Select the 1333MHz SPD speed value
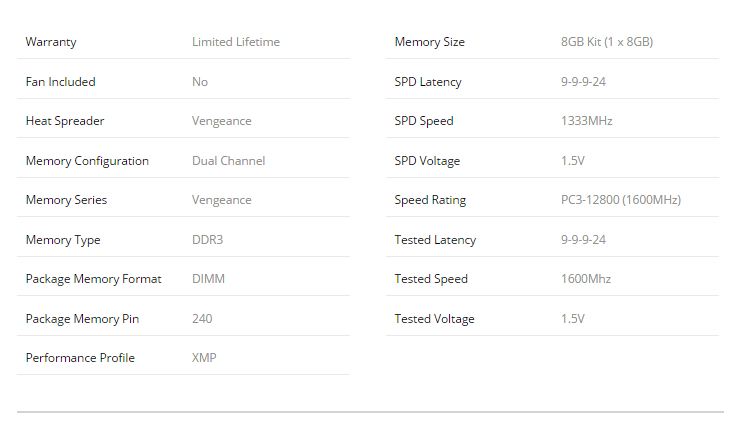 click(587, 121)
